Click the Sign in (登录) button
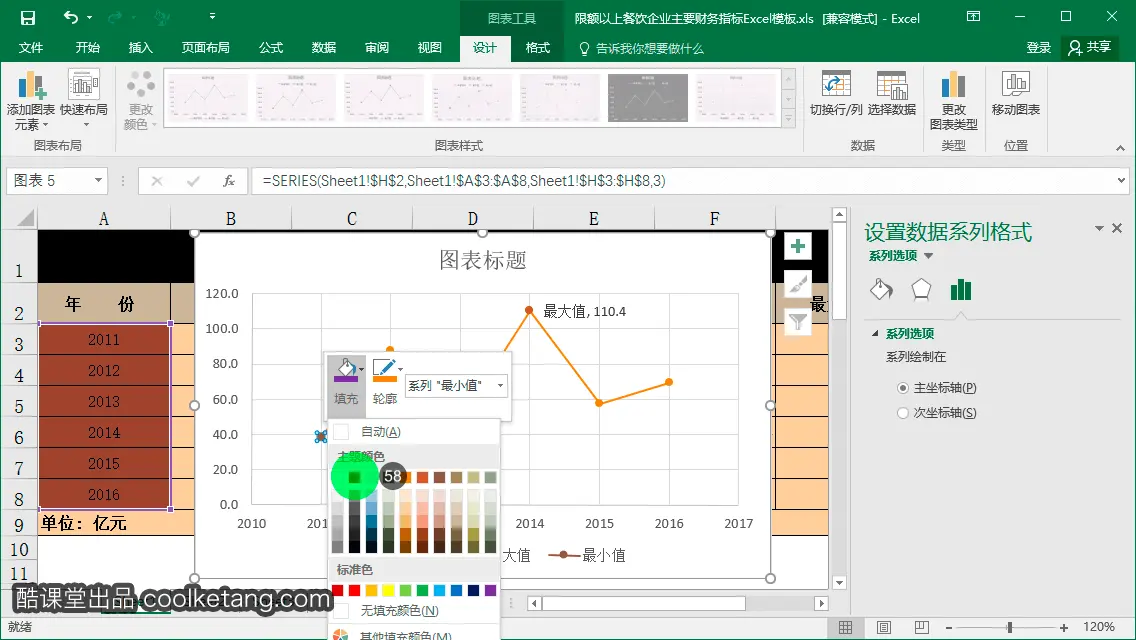This screenshot has height=640, width=1136. pos(1038,48)
